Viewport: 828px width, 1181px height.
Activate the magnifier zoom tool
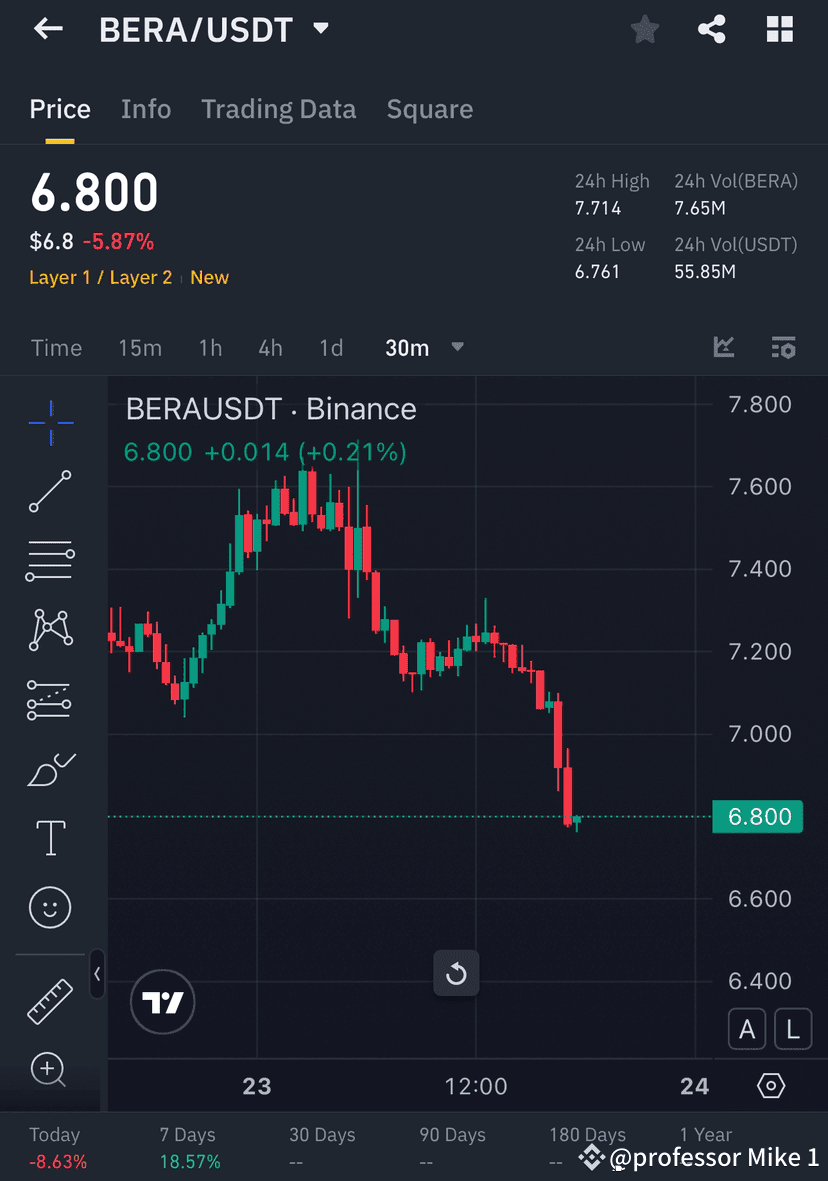click(50, 1070)
